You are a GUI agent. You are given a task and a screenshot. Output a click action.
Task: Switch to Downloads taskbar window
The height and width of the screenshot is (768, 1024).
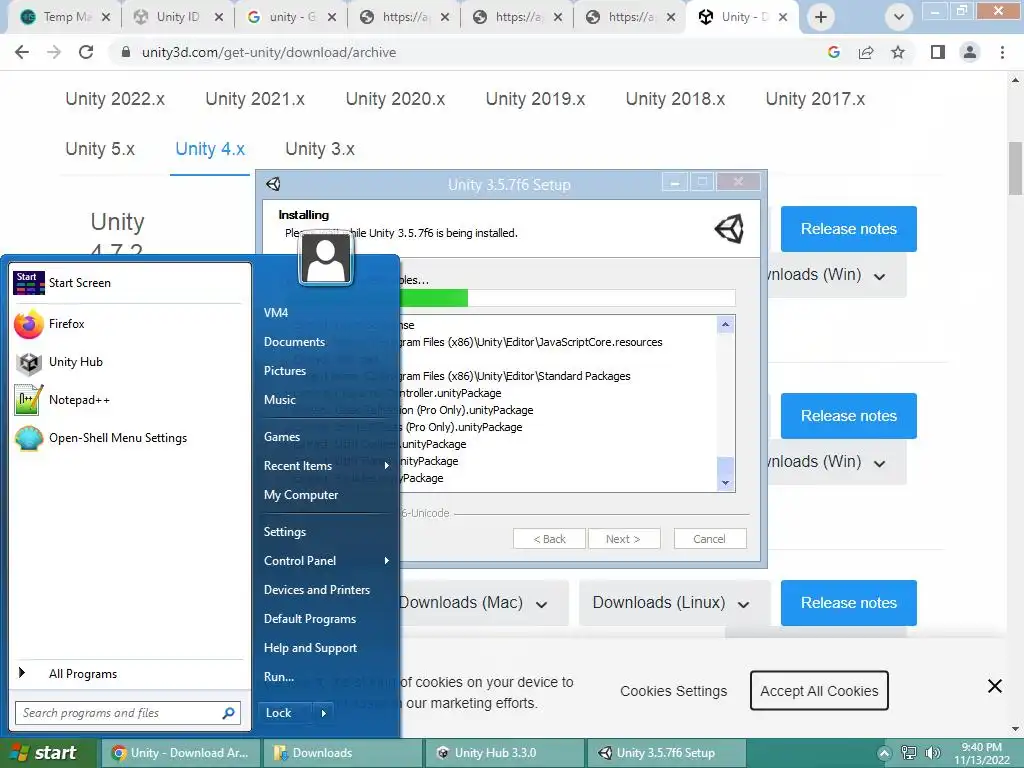[x=342, y=753]
